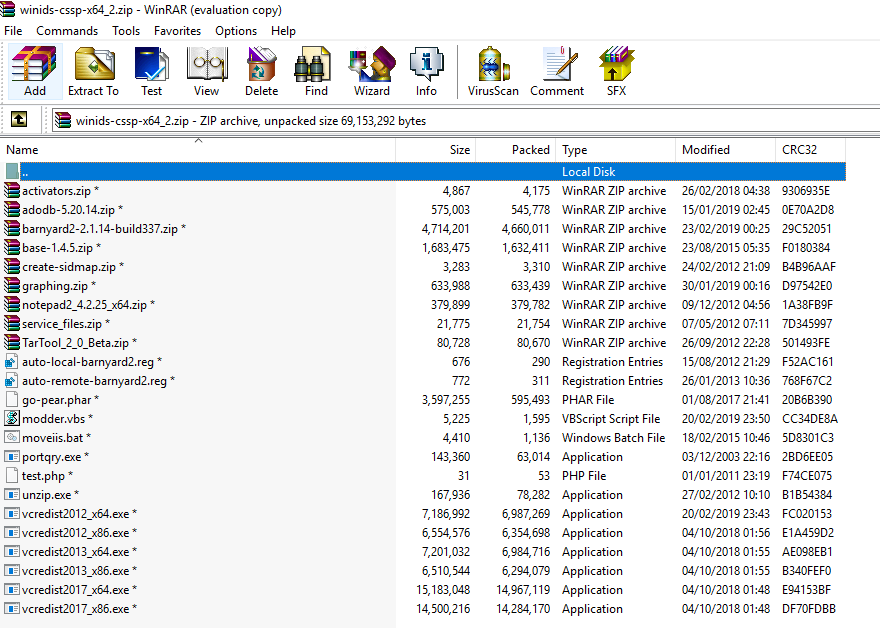Click the Info toolbar icon
Viewport: 880px width, 628px height.
coord(426,70)
